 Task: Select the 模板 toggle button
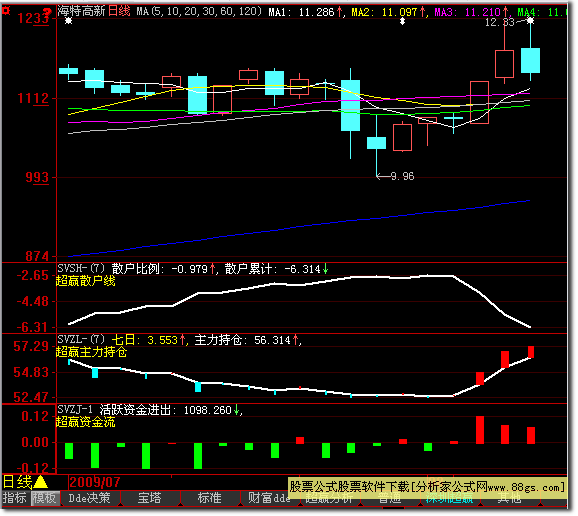[x=45, y=498]
